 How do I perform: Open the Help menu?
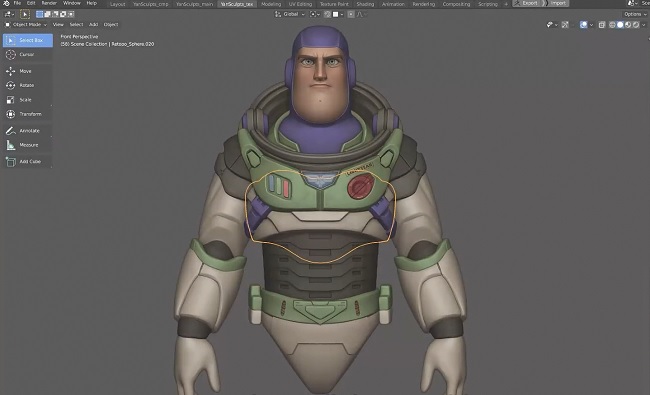click(92, 3)
